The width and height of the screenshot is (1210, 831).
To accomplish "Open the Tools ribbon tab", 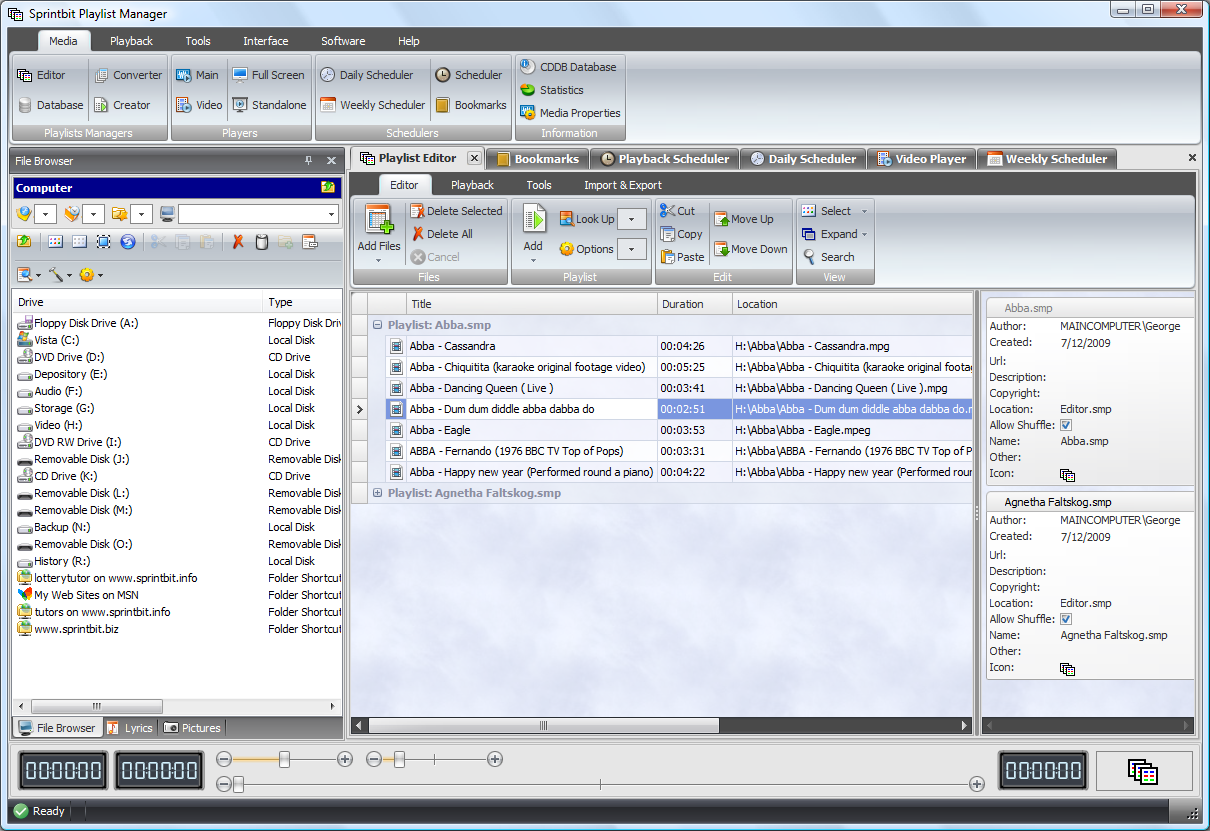I will point(198,41).
